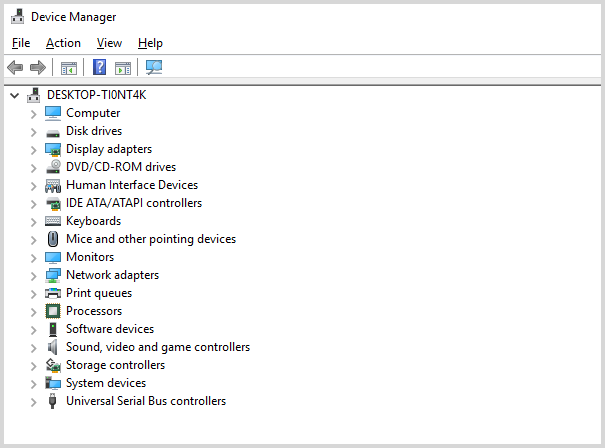Expand the Display adapters category

(x=34, y=150)
